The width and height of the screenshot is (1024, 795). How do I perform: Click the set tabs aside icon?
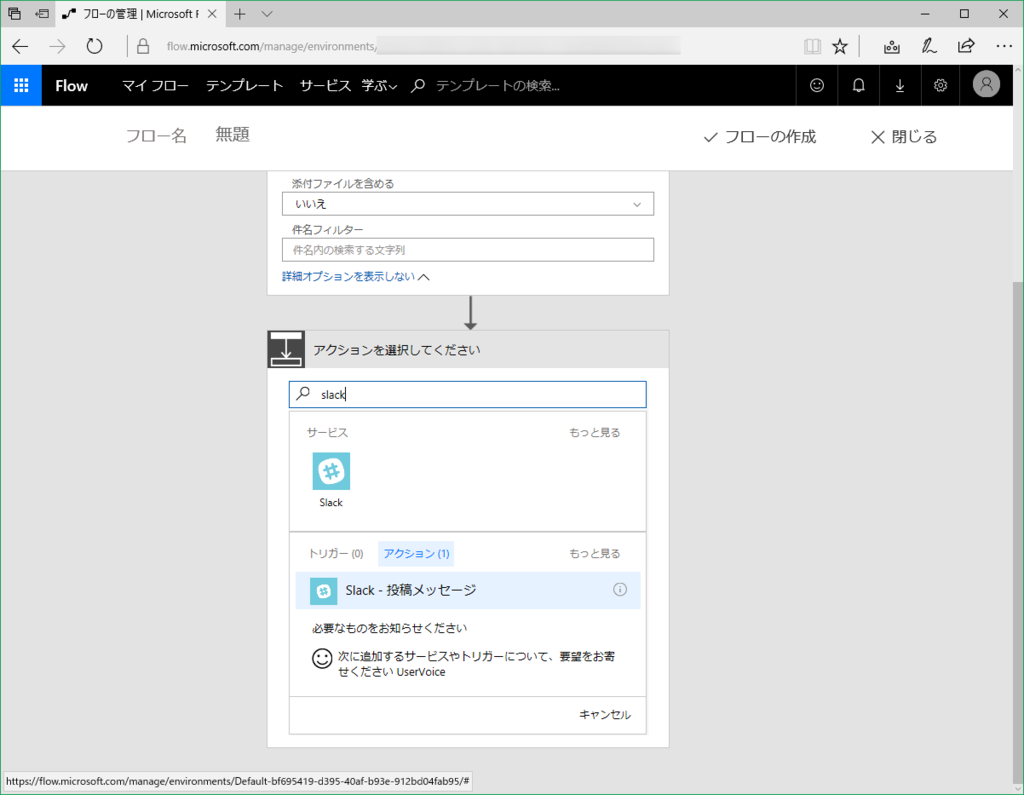[42, 14]
